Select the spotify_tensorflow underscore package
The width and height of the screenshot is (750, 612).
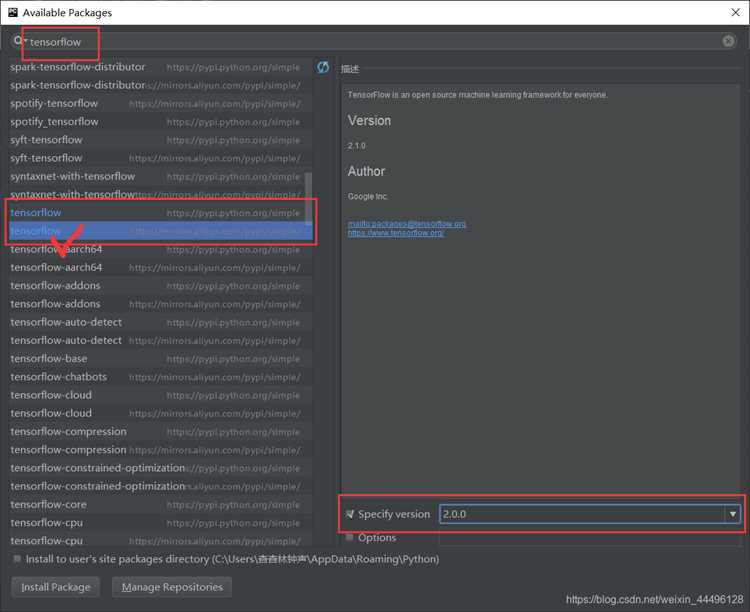coord(161,122)
